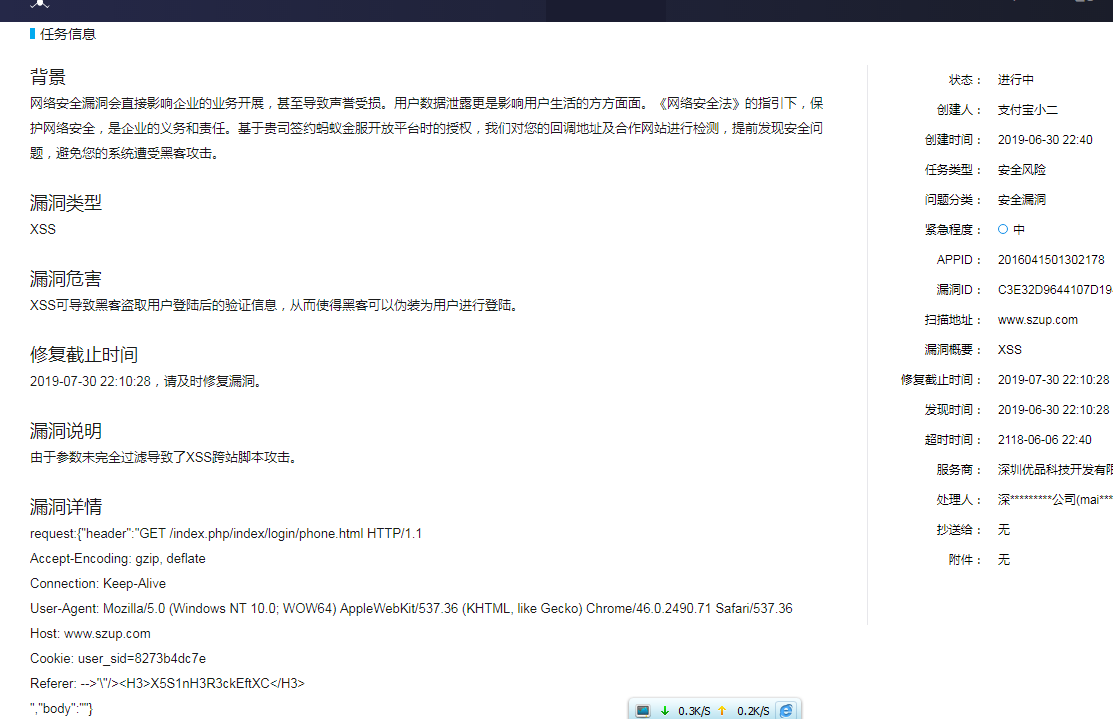Click the logo icon in the top bar

39,4
